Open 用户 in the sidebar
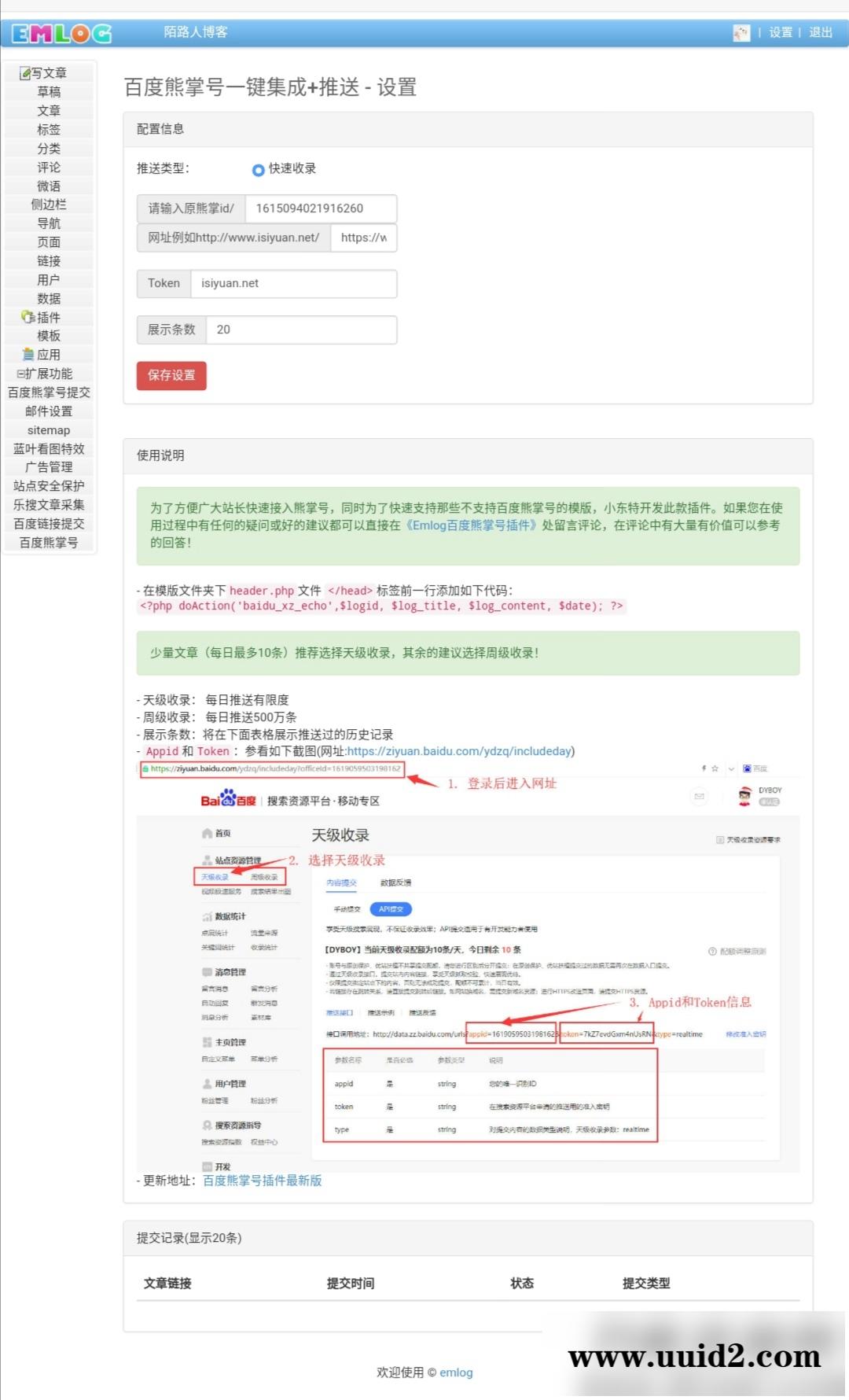Image resolution: width=849 pixels, height=1400 pixels. tap(49, 280)
